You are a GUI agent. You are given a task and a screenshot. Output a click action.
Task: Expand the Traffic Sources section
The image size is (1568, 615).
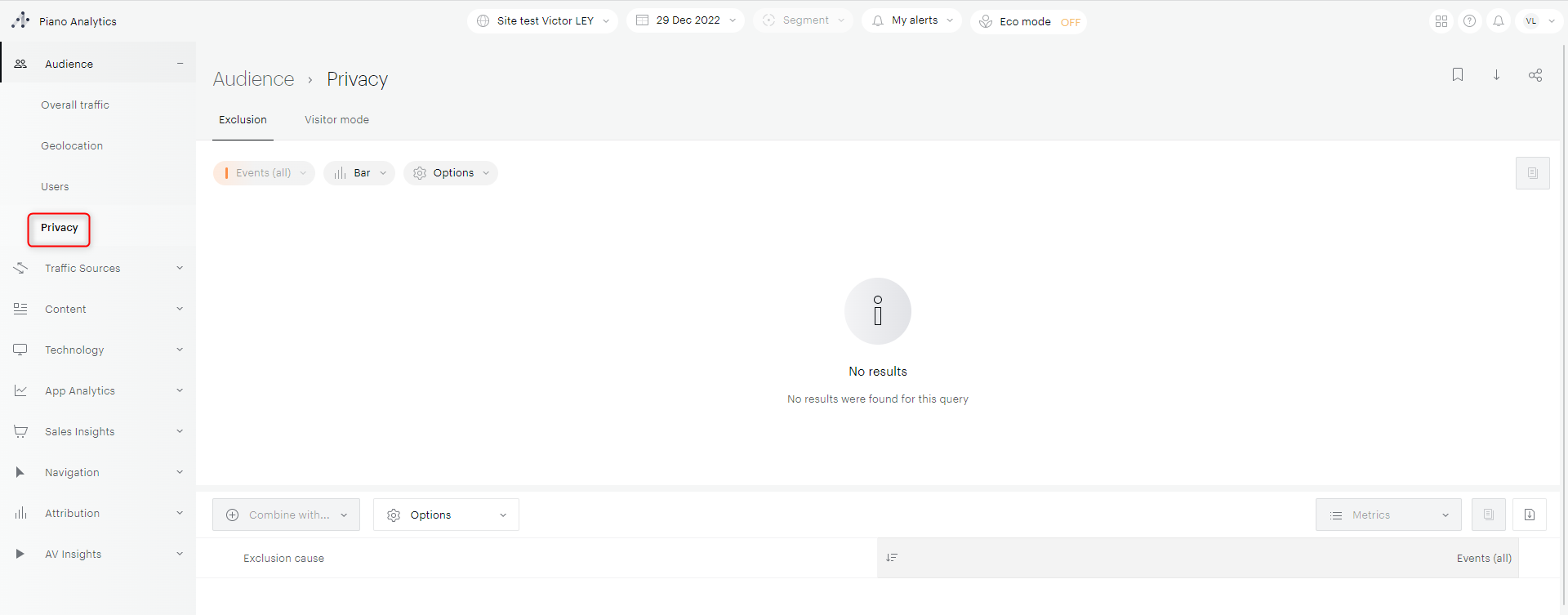(x=180, y=268)
